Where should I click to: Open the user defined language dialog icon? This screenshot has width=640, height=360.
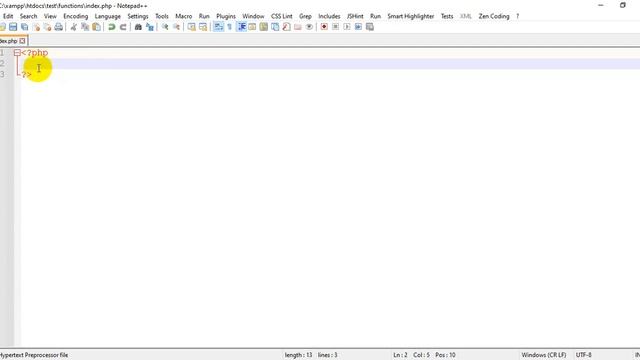coord(252,27)
